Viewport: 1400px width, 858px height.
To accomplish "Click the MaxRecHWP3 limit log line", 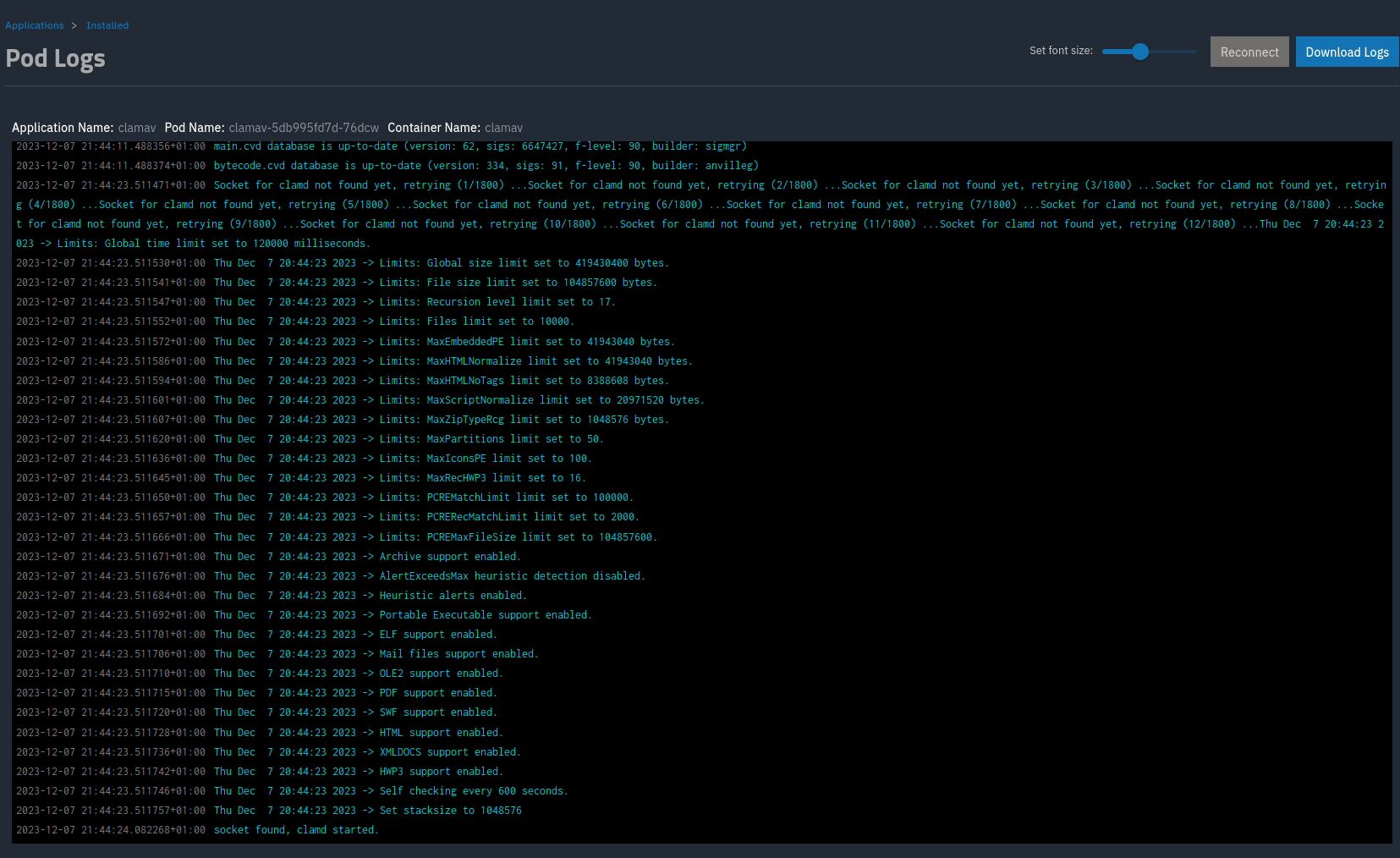I will (301, 478).
